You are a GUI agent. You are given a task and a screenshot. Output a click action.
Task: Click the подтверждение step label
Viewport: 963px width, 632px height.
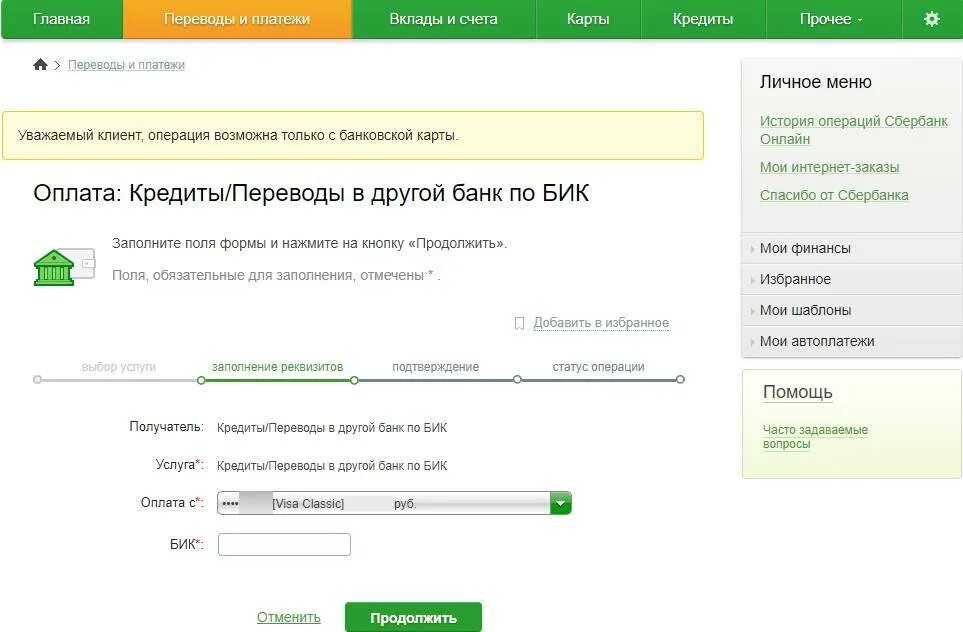point(435,367)
